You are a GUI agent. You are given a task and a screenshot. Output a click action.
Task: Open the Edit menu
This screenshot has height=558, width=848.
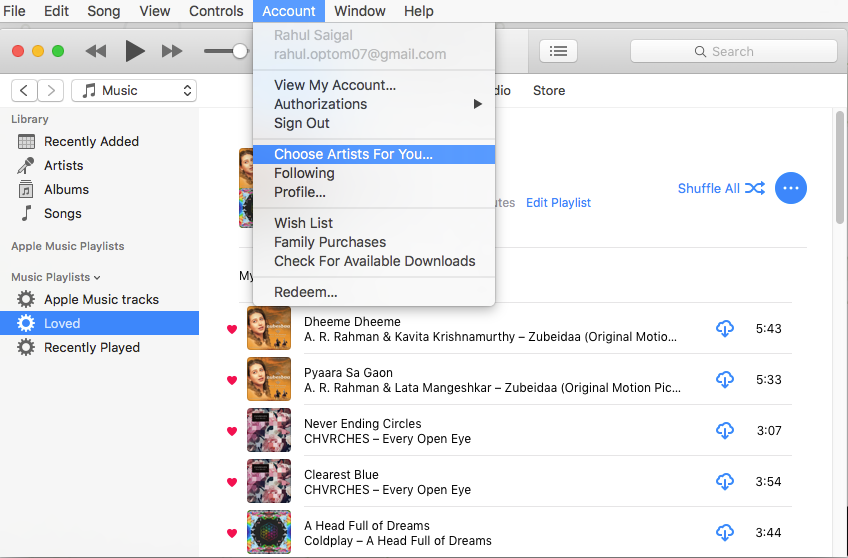pyautogui.click(x=56, y=11)
